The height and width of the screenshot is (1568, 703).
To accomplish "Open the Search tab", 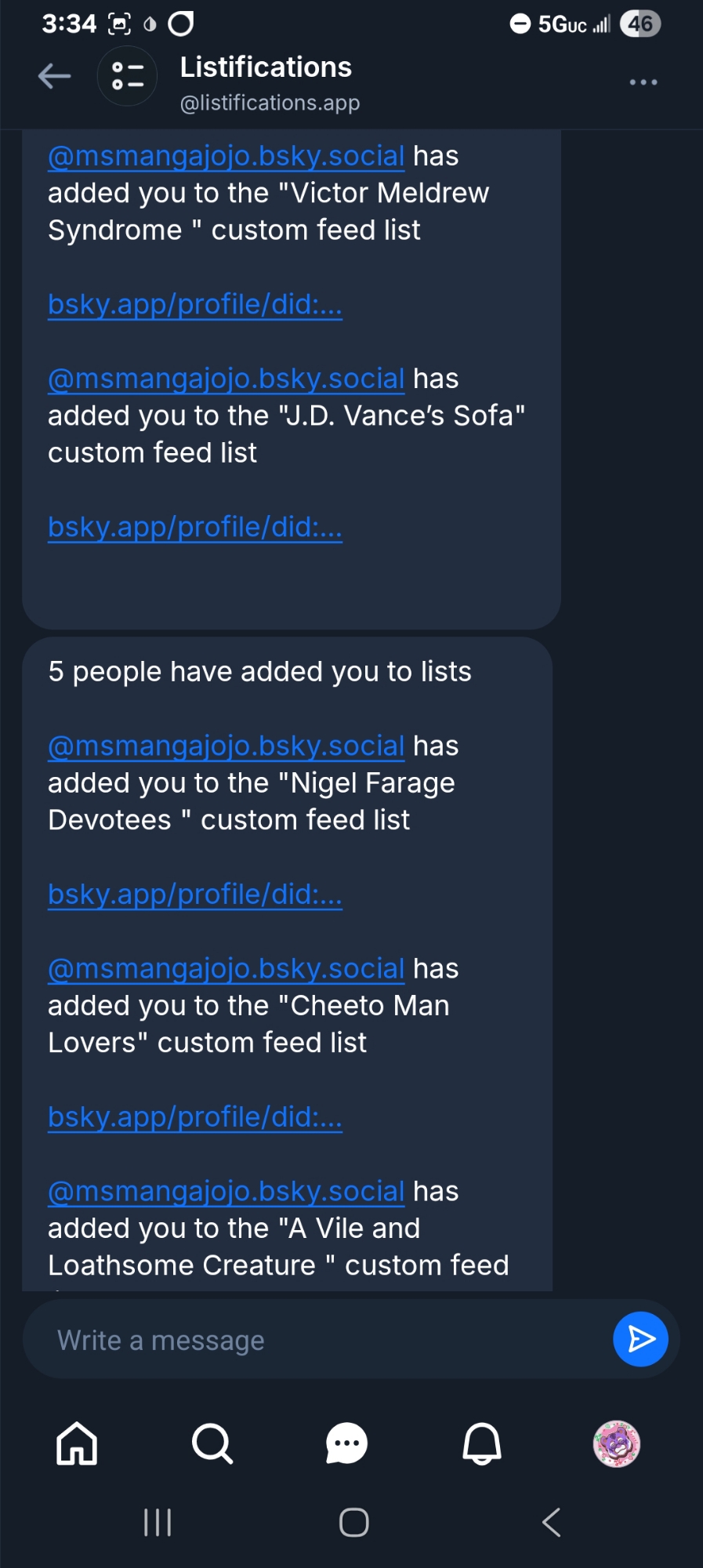I will 212,1443.
